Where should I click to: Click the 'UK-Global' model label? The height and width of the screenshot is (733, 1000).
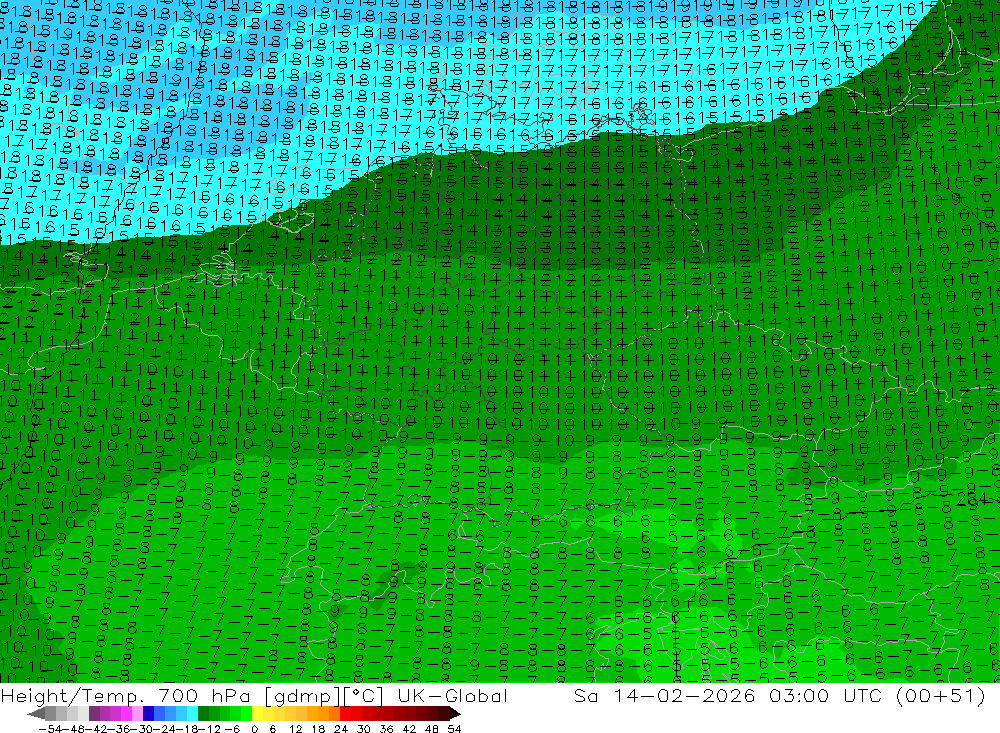(453, 695)
